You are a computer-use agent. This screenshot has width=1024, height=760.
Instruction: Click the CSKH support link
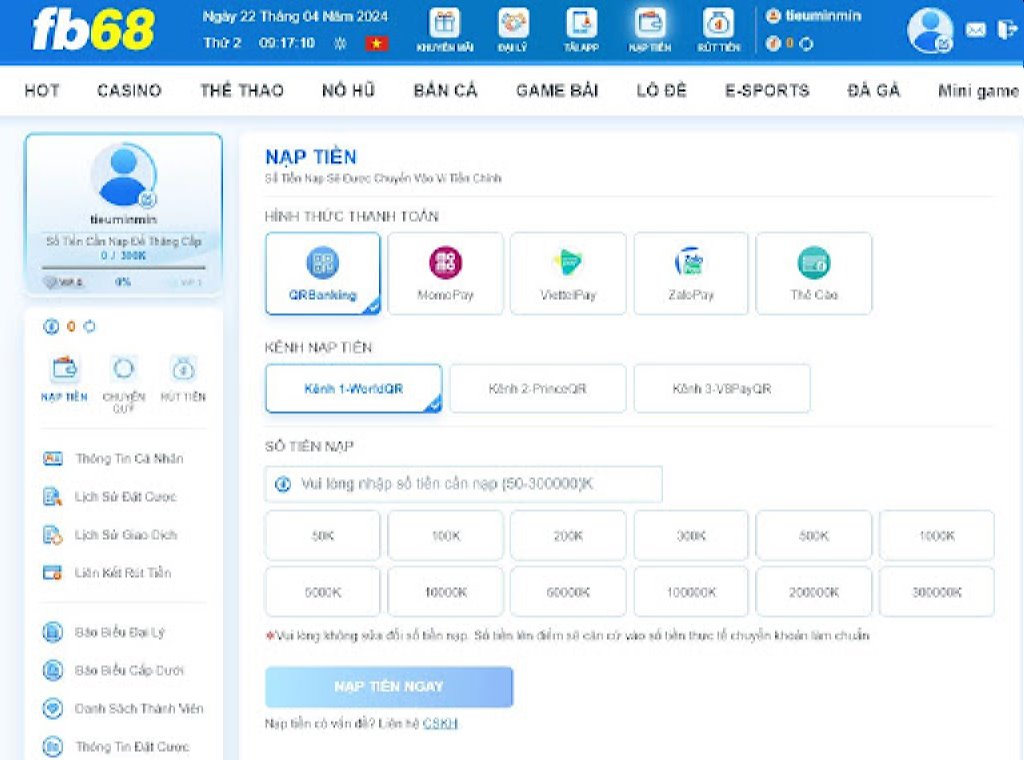[440, 723]
